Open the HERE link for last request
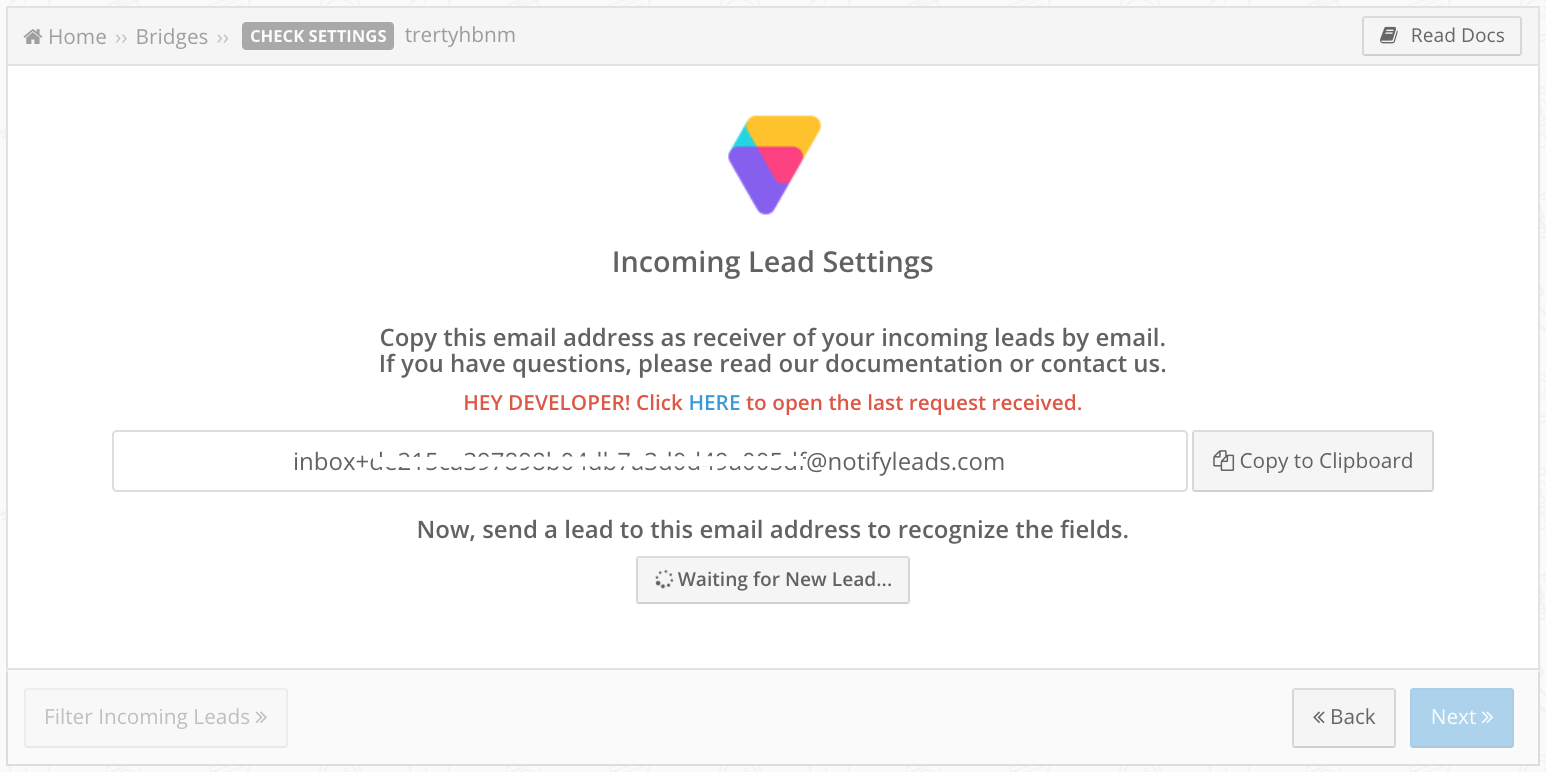The height and width of the screenshot is (772, 1546). coord(715,403)
